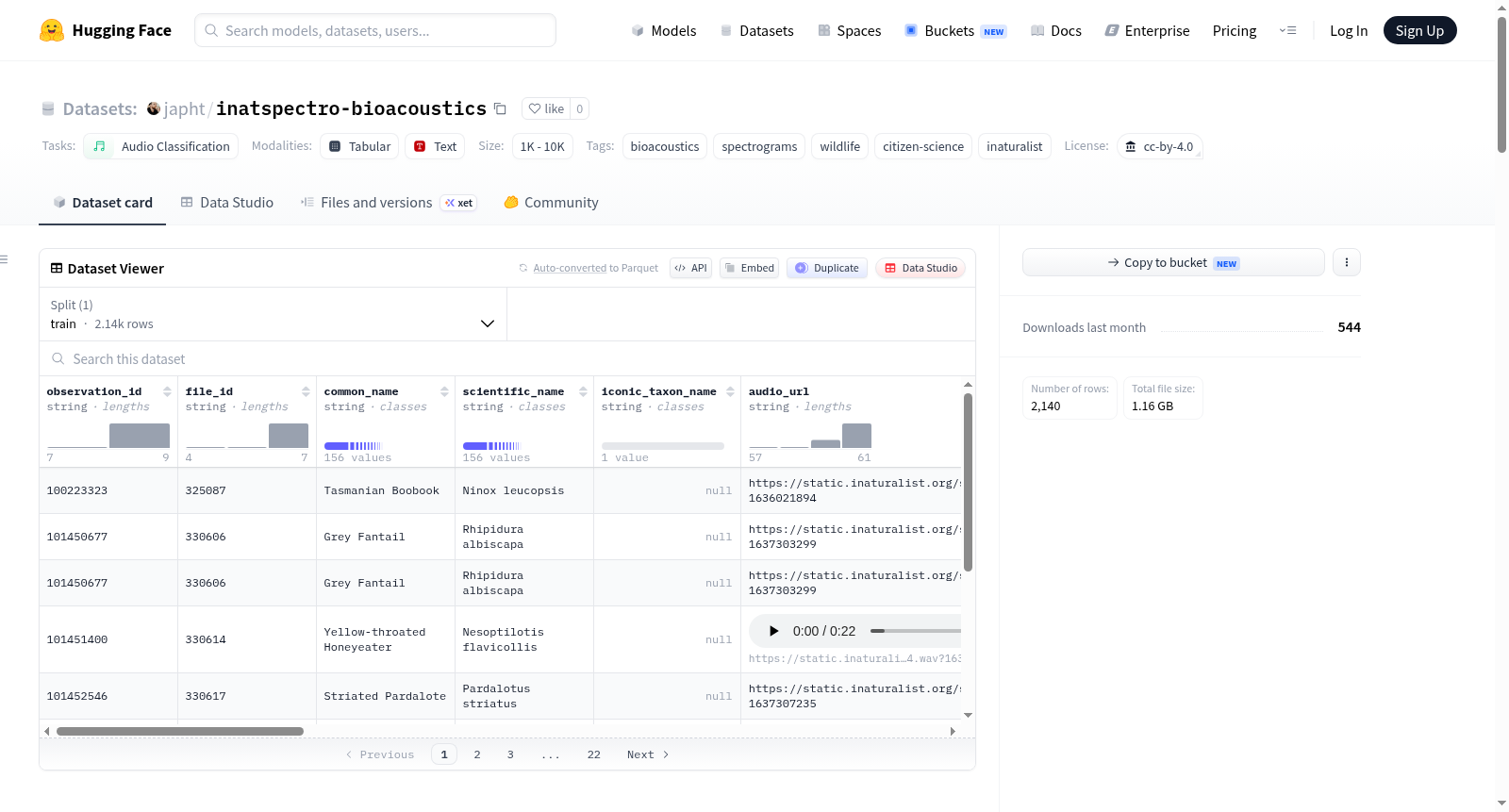Like the dataset
Screen dimensions: 1509x812
(x=546, y=108)
